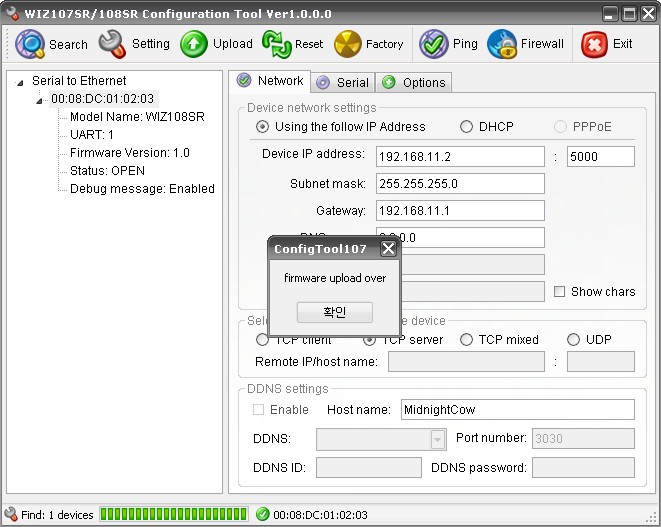This screenshot has height=527, width=661.
Task: Click the Reset toolbar label
Action: click(x=309, y=44)
